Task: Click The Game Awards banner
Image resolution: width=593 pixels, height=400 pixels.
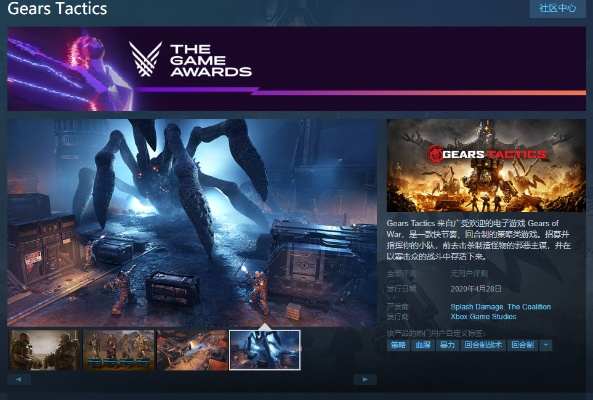Action: (296, 68)
